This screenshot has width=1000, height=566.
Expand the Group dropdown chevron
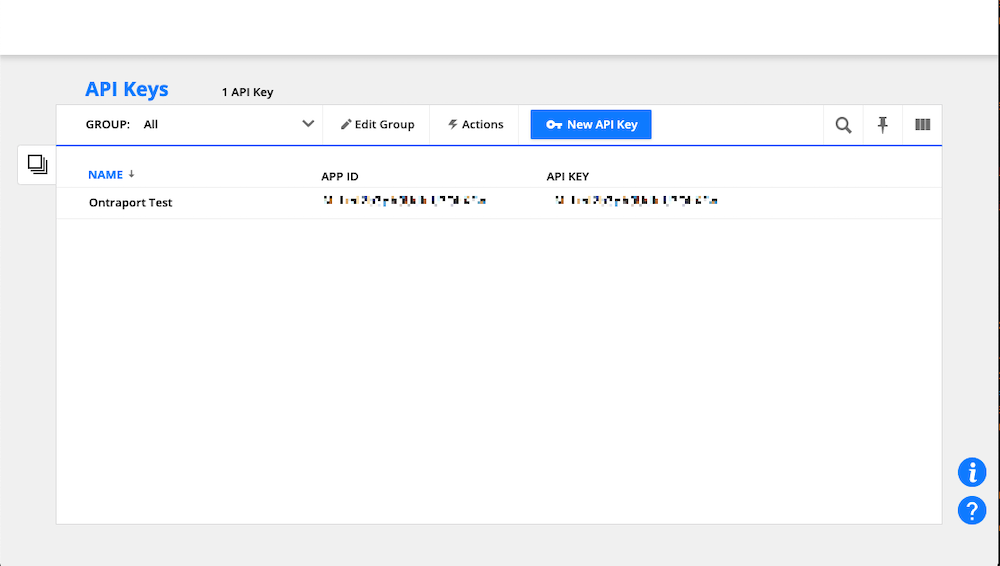click(308, 125)
